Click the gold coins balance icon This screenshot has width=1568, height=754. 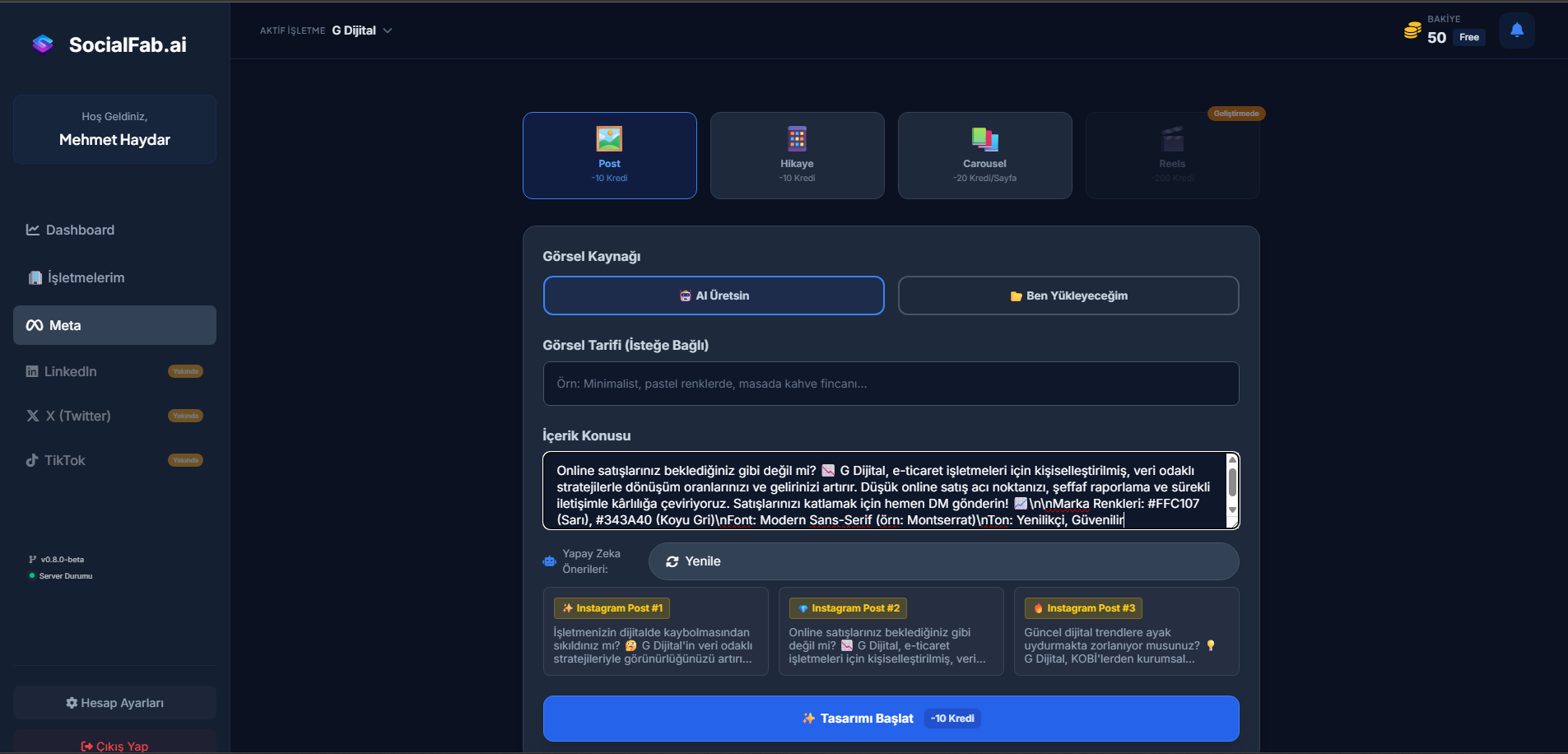(x=1412, y=31)
